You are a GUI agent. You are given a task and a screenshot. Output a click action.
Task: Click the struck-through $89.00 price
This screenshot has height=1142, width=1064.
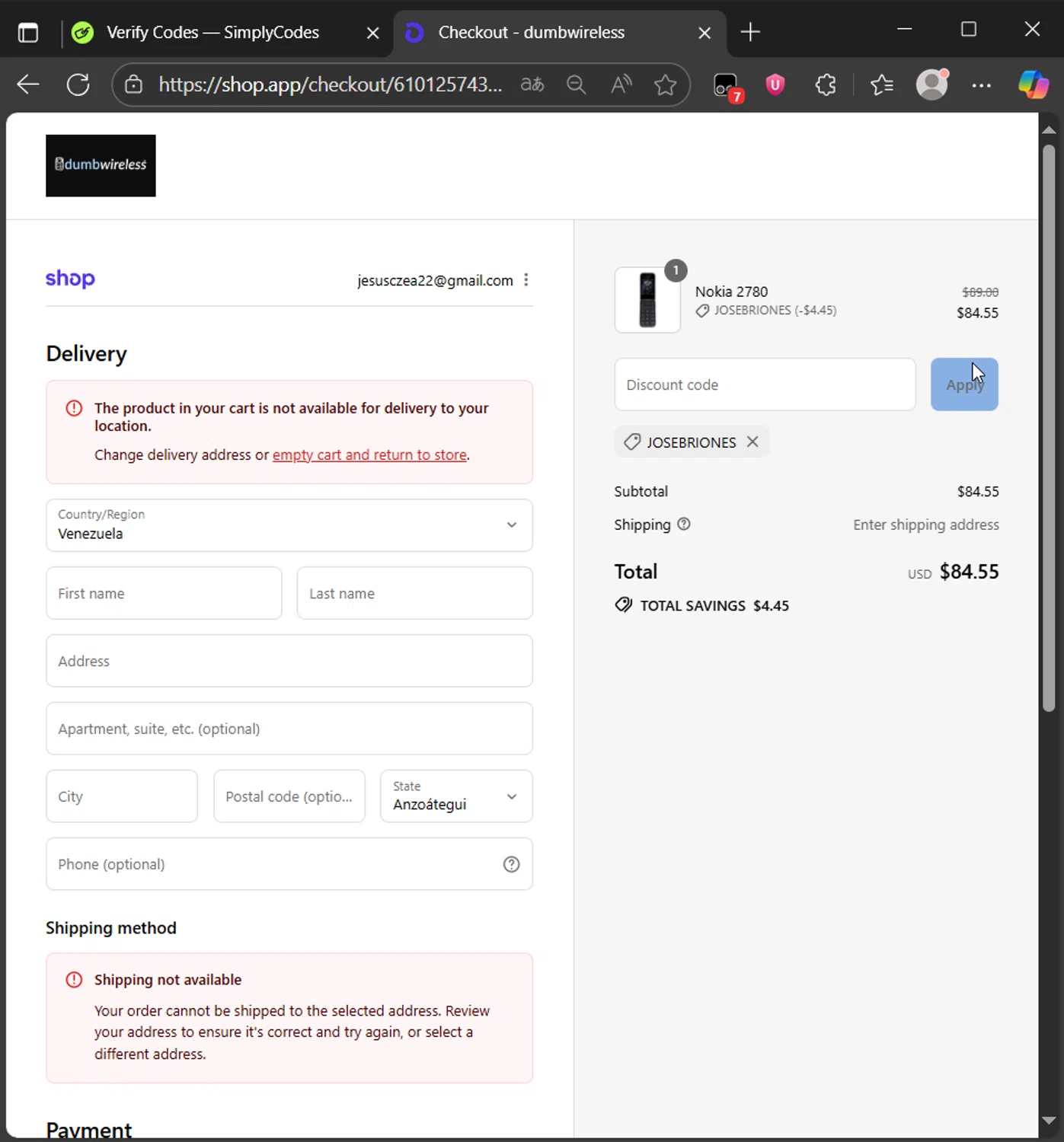click(x=980, y=292)
